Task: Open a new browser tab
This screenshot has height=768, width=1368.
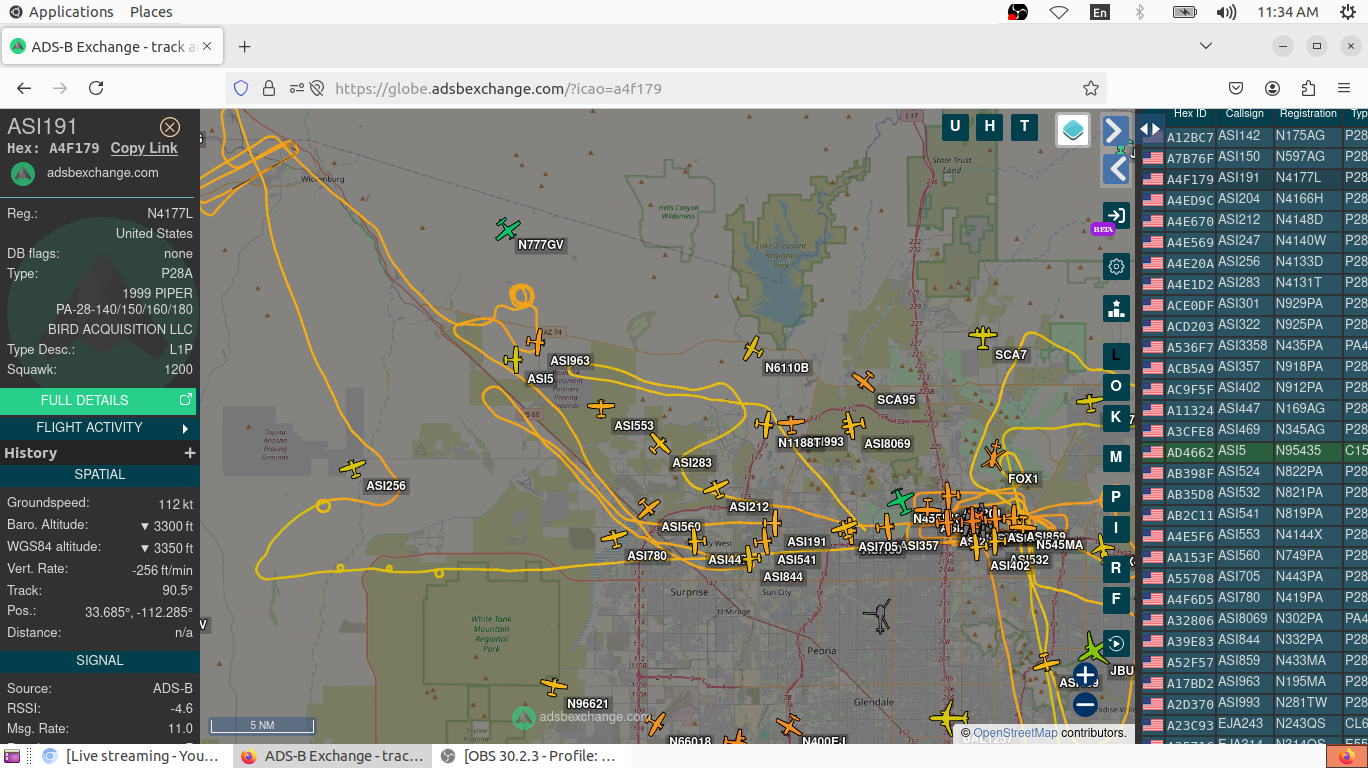Action: pos(244,47)
